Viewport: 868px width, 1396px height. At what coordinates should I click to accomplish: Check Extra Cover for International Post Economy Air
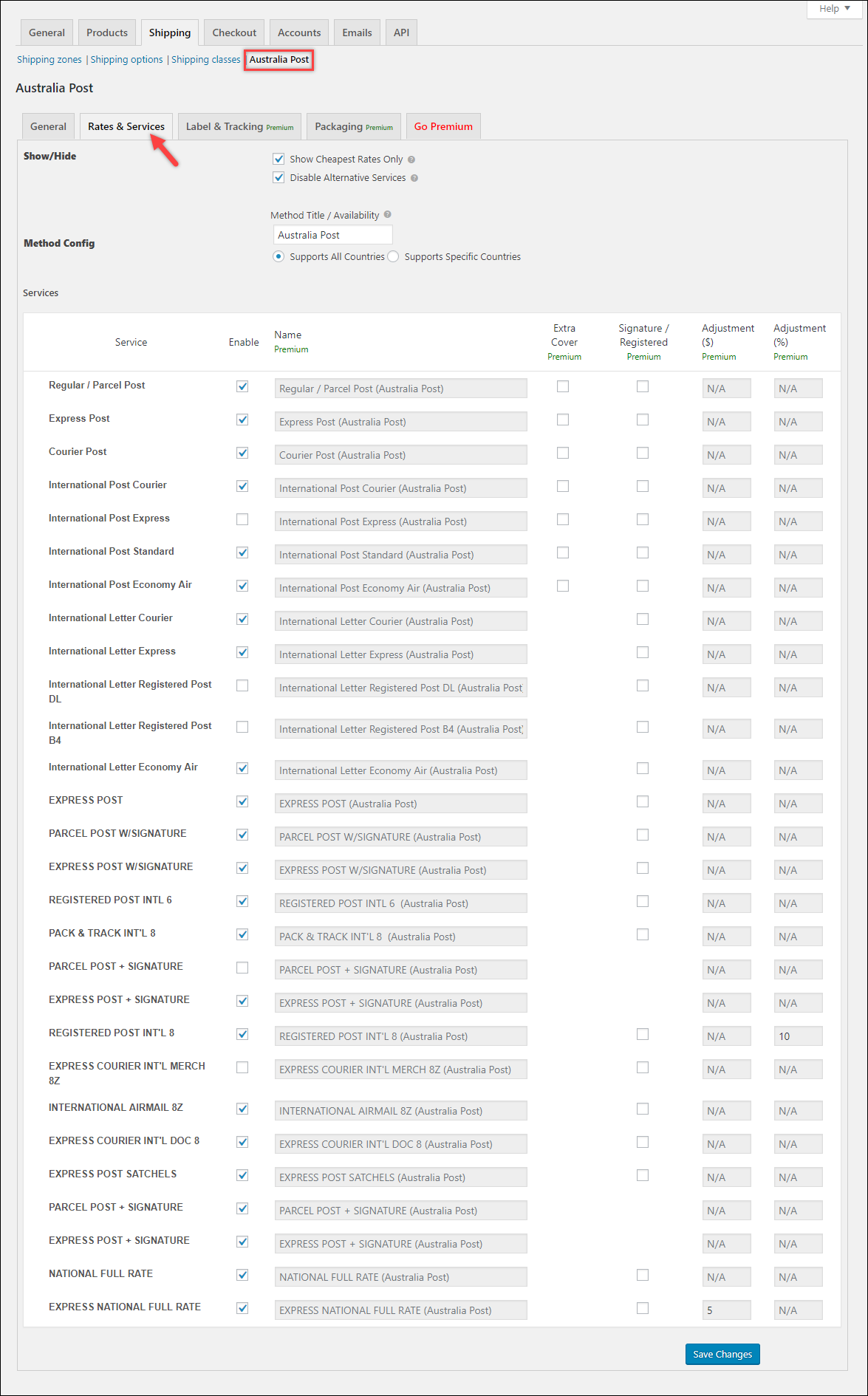coord(563,586)
